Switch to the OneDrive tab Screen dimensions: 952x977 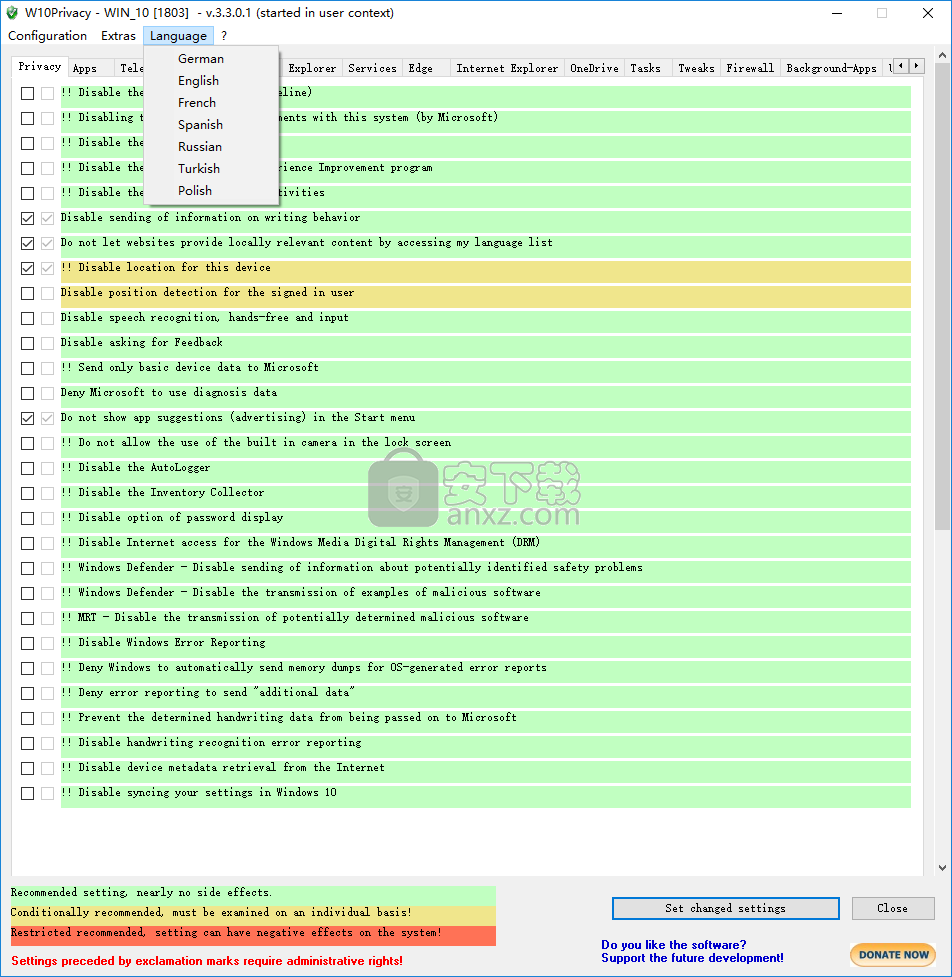click(594, 69)
